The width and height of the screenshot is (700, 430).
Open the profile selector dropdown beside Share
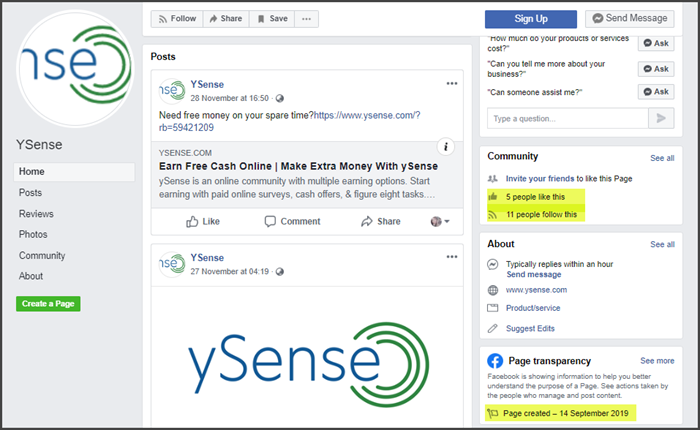point(440,221)
